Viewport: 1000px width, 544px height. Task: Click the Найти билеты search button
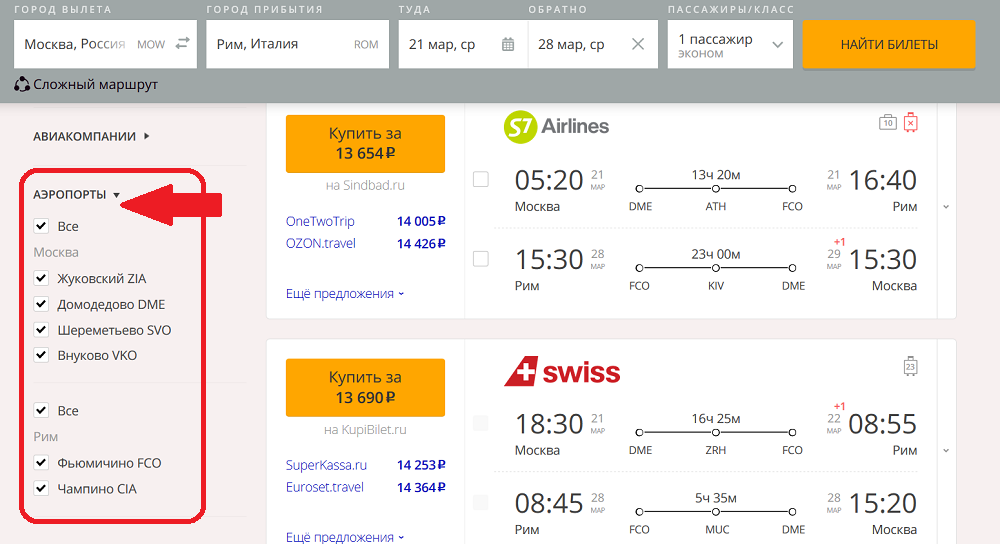click(x=889, y=44)
